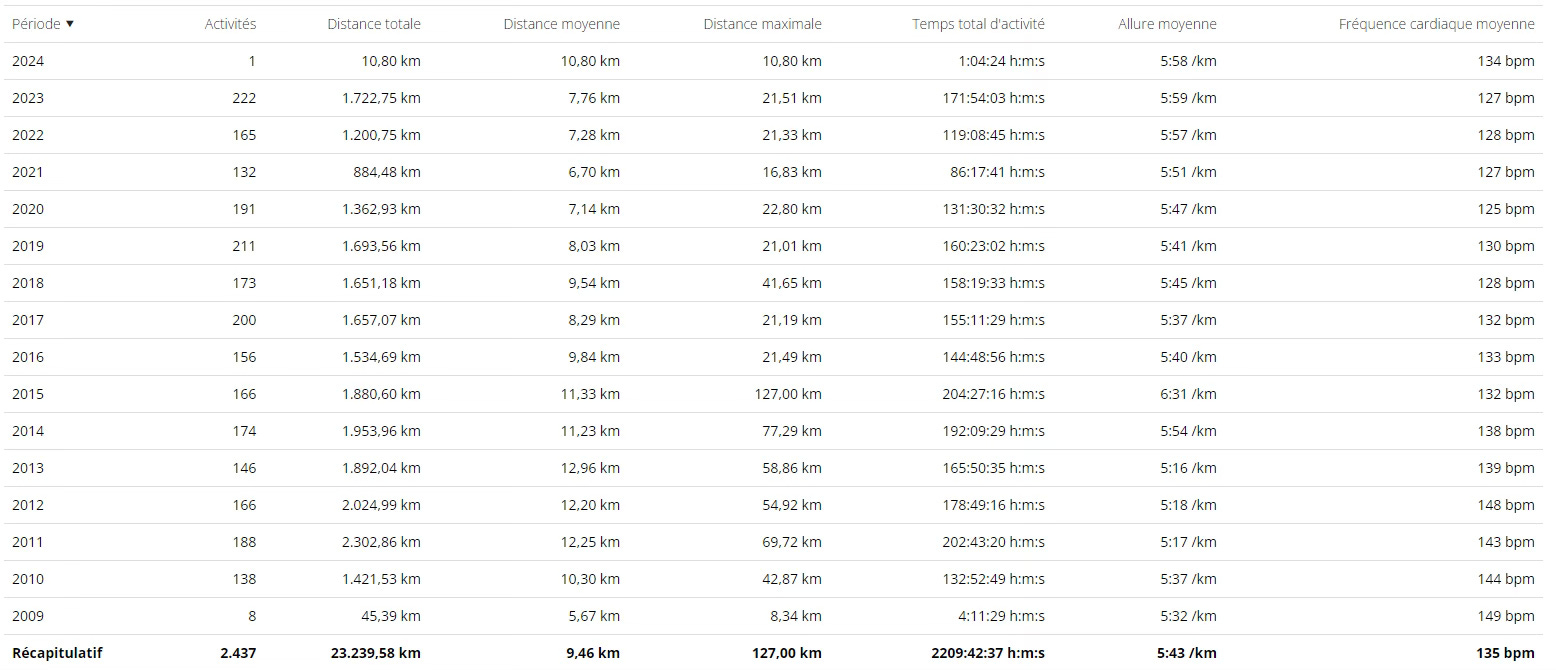The height and width of the screenshot is (670, 1556).
Task: Select the 2009 period row label
Action: 28,616
